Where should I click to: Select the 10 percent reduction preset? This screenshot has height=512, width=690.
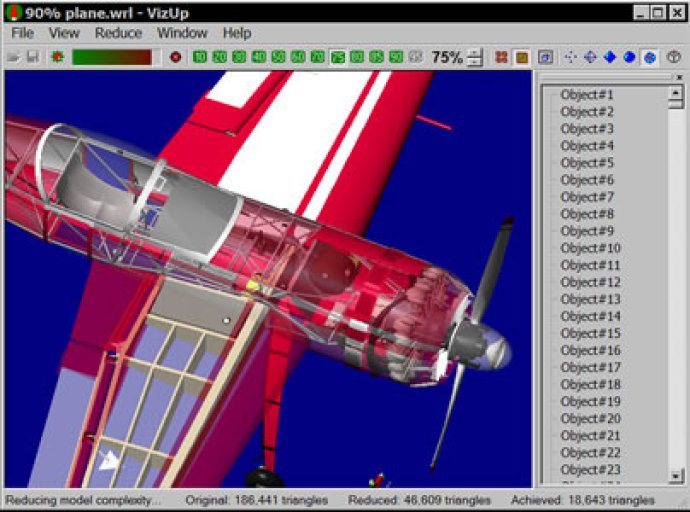click(x=200, y=57)
